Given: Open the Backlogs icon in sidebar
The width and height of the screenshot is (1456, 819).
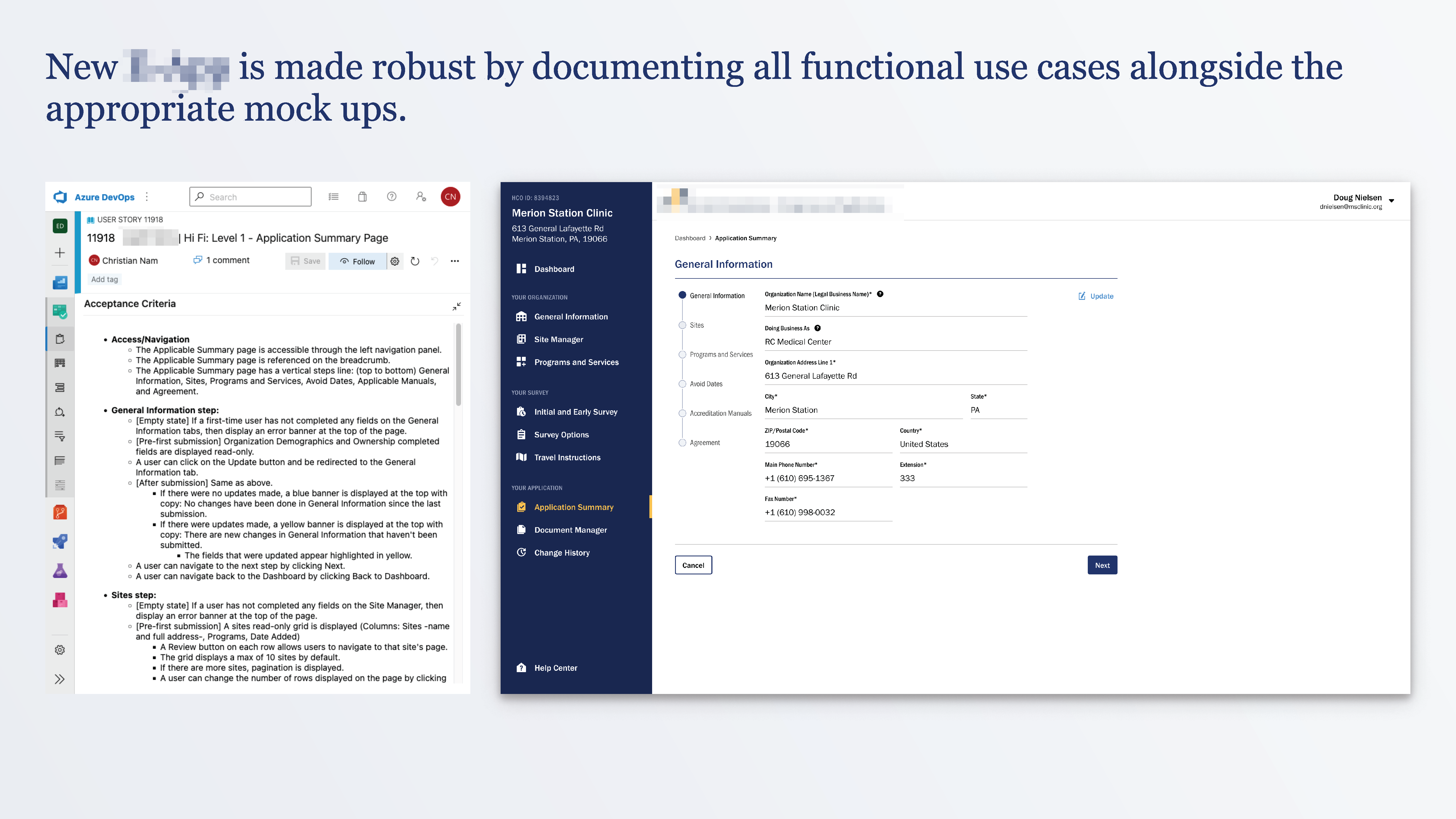Looking at the screenshot, I should [x=60, y=388].
